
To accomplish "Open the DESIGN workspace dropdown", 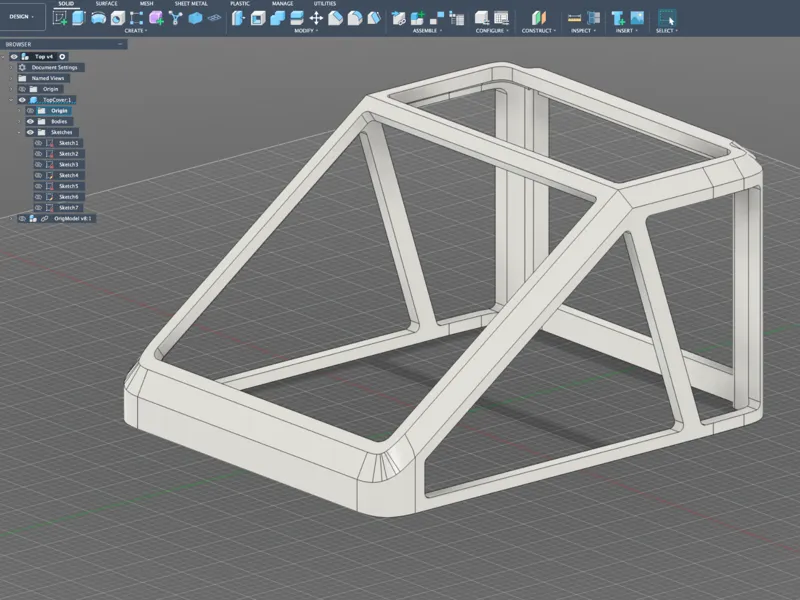I will click(22, 17).
